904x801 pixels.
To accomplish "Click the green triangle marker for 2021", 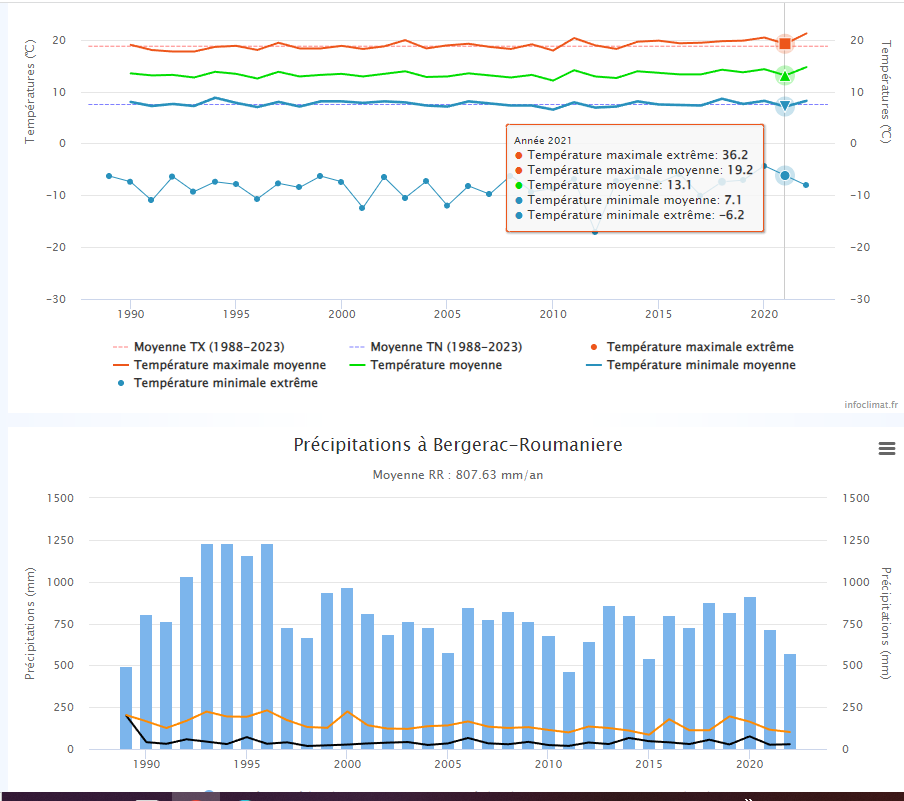I will (x=785, y=76).
